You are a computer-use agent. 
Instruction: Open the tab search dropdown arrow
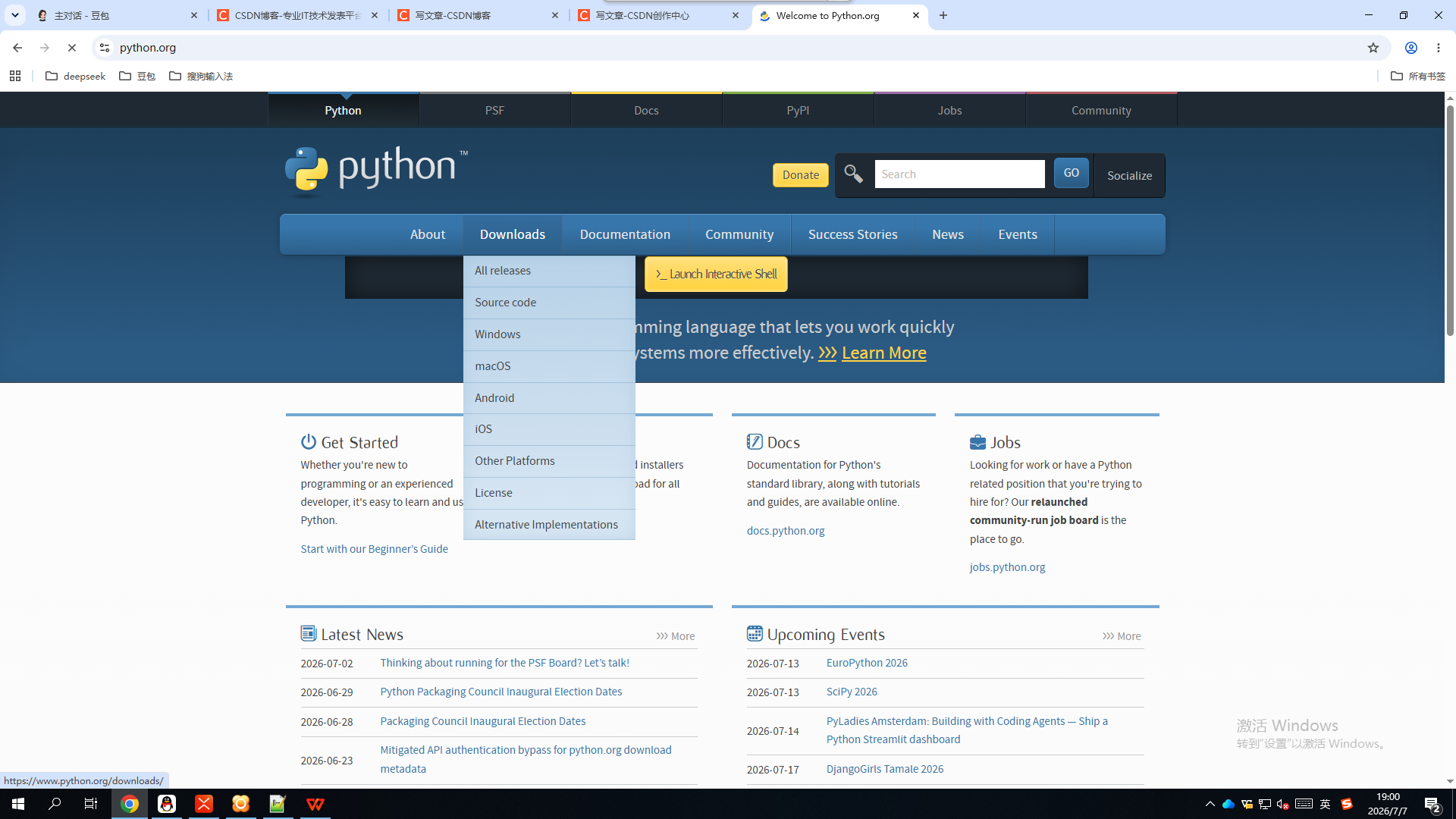point(14,15)
